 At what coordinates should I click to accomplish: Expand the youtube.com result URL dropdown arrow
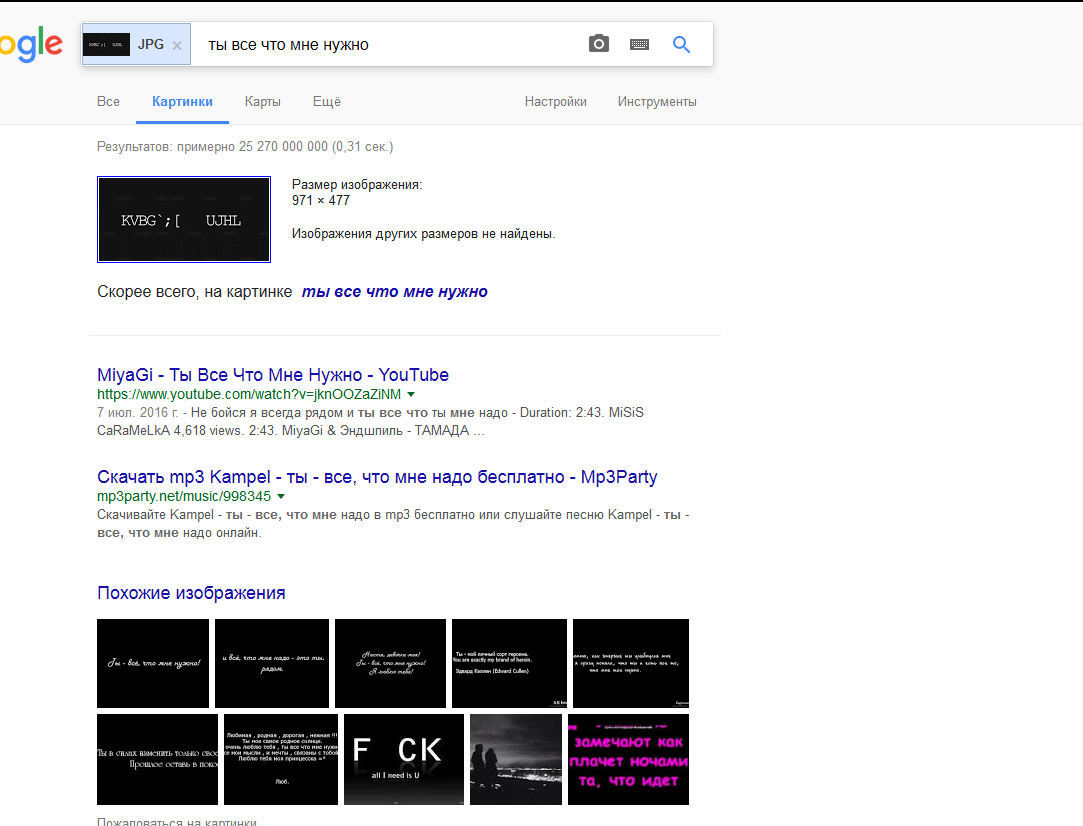click(x=411, y=394)
